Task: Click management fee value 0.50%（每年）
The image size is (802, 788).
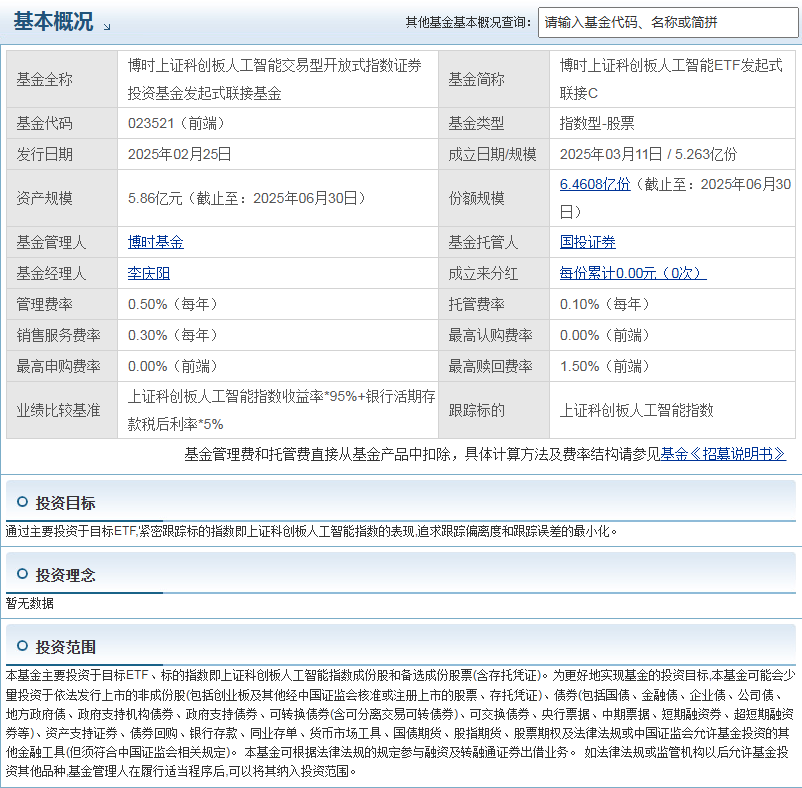Action: 173,304
